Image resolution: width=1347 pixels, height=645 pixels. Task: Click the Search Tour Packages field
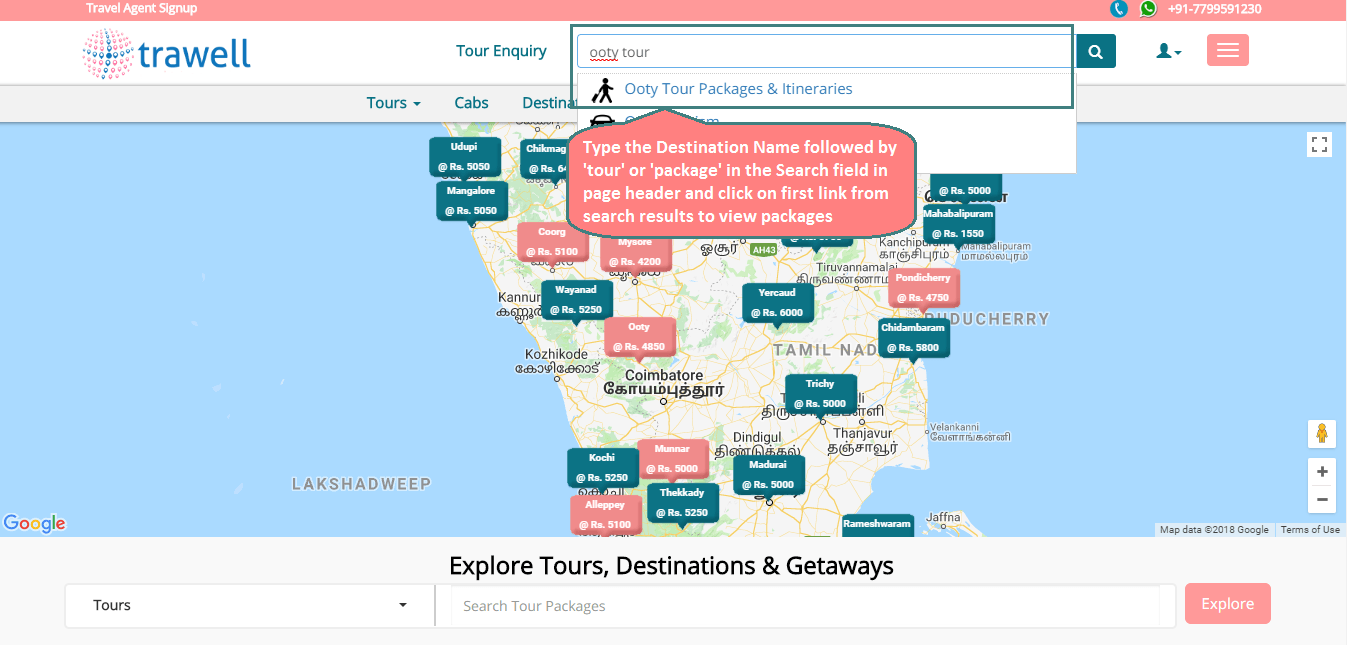pyautogui.click(x=805, y=605)
